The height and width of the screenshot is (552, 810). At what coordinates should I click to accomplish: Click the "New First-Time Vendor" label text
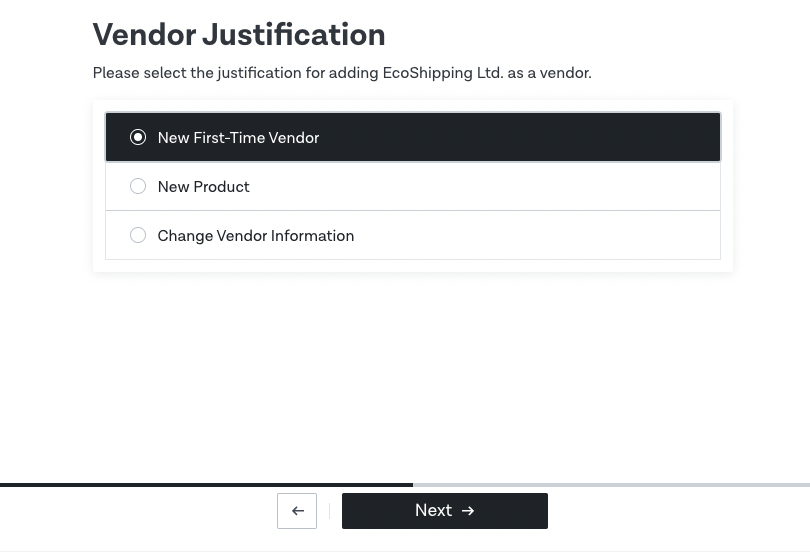pyautogui.click(x=238, y=138)
